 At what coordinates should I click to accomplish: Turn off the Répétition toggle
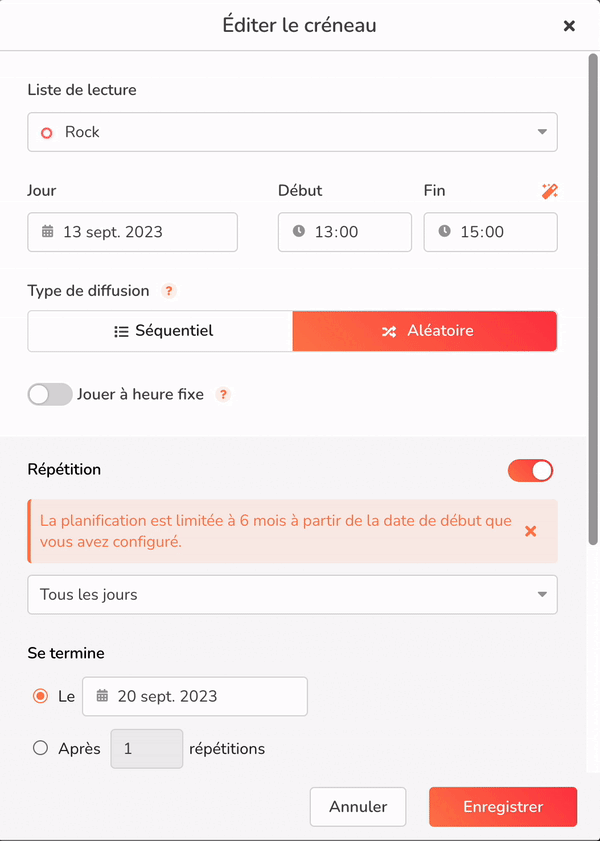click(530, 470)
